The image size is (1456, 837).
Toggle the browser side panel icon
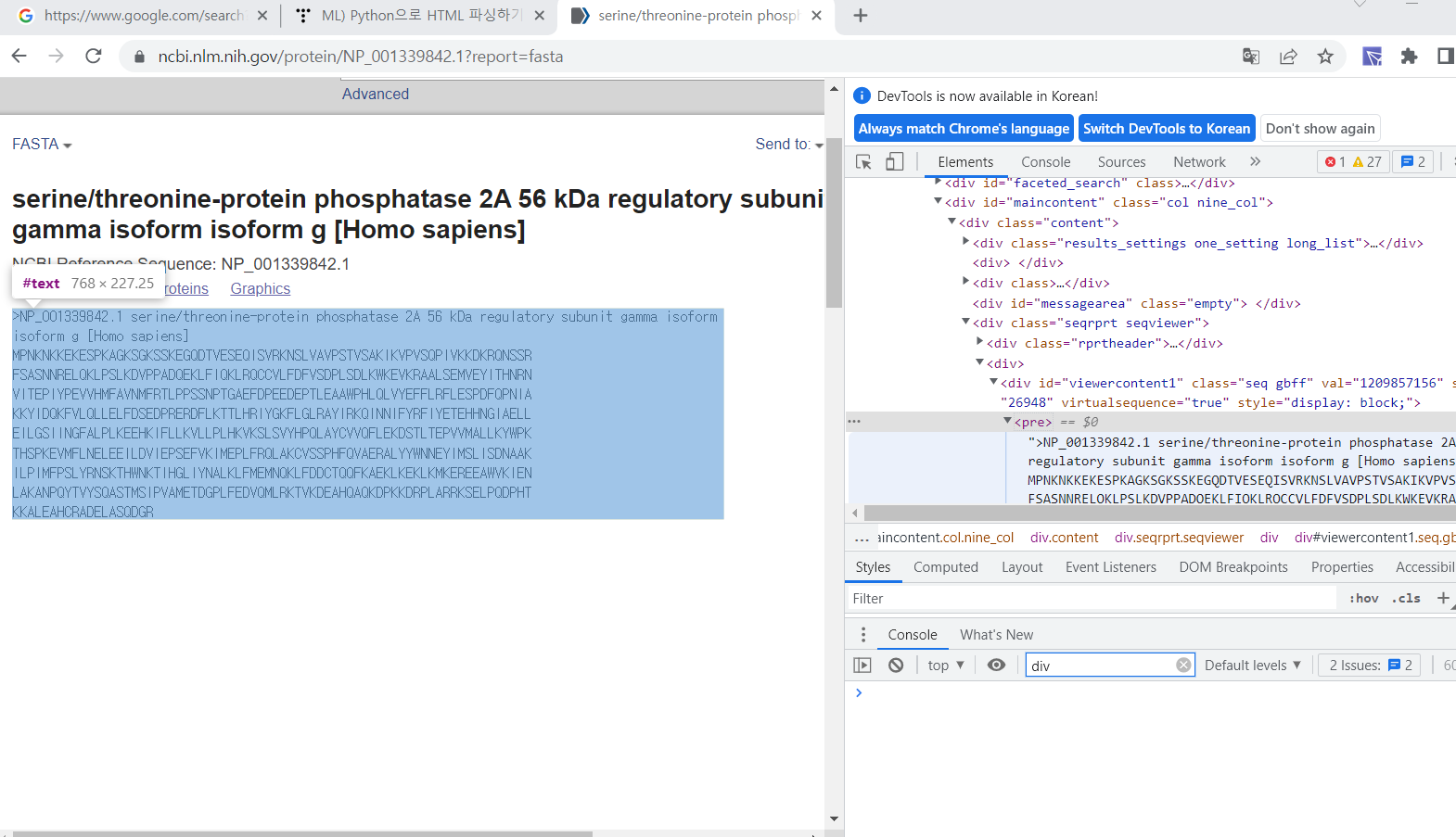coord(1445,57)
